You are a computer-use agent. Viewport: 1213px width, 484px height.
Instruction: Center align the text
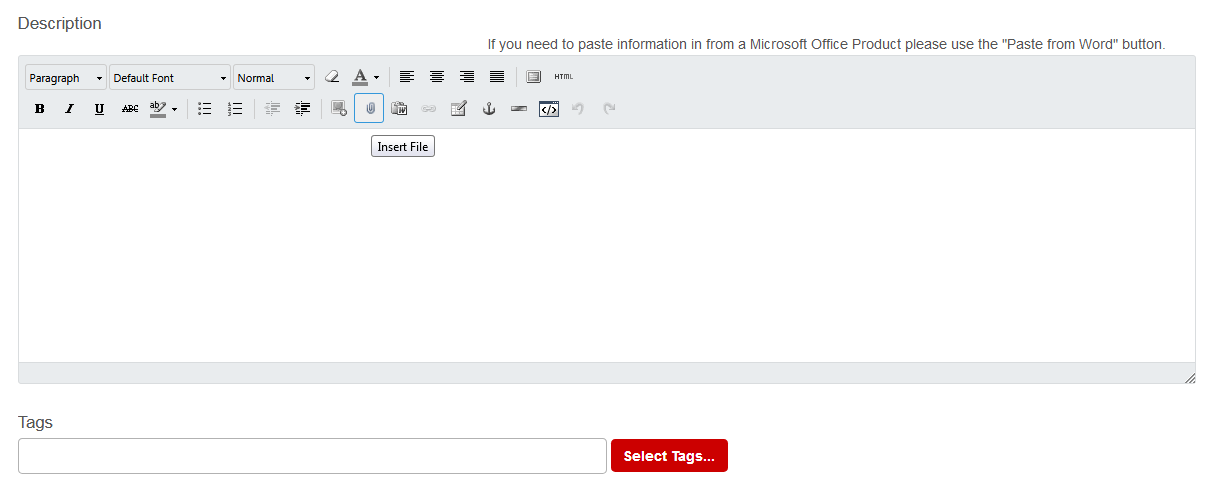437,77
